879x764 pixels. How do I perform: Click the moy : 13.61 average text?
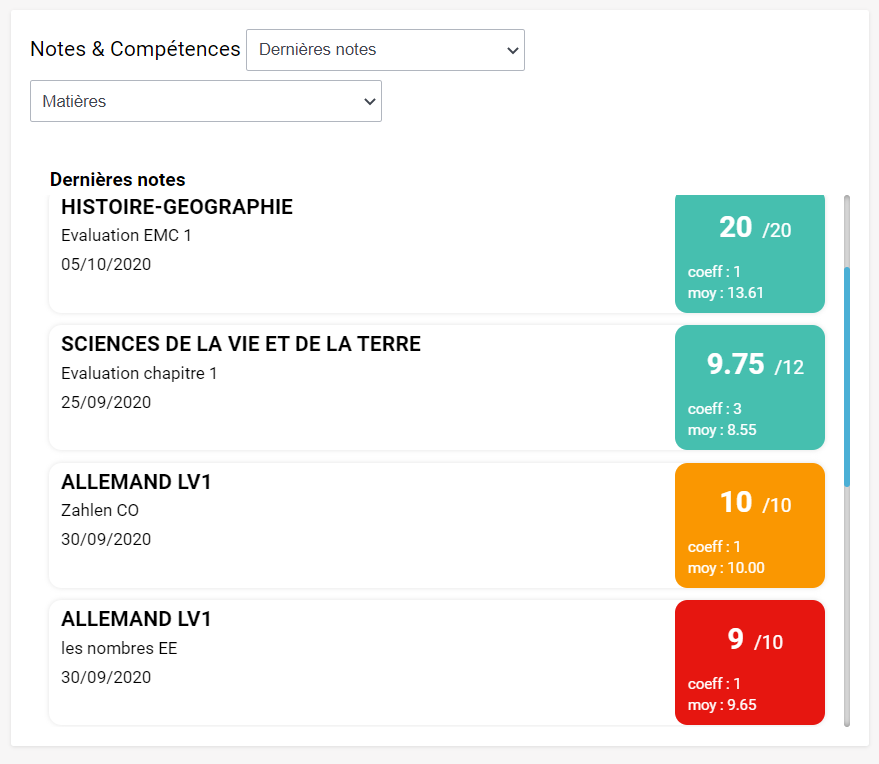pos(726,293)
